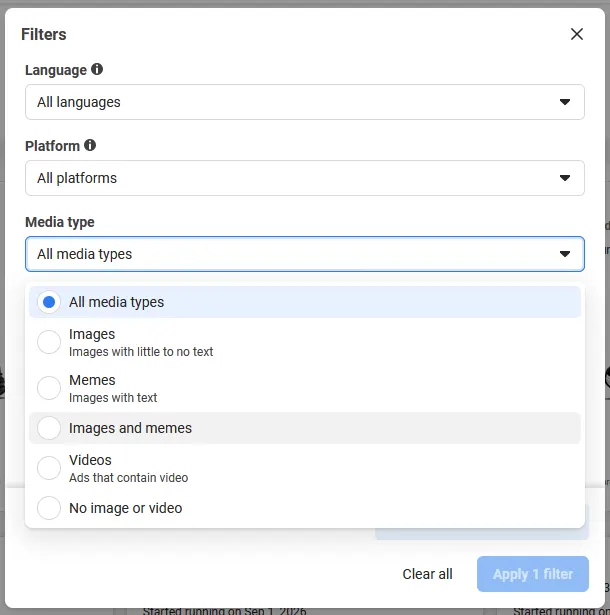Close the Filters dialog with the X
Image resolution: width=610 pixels, height=615 pixels.
tap(577, 34)
